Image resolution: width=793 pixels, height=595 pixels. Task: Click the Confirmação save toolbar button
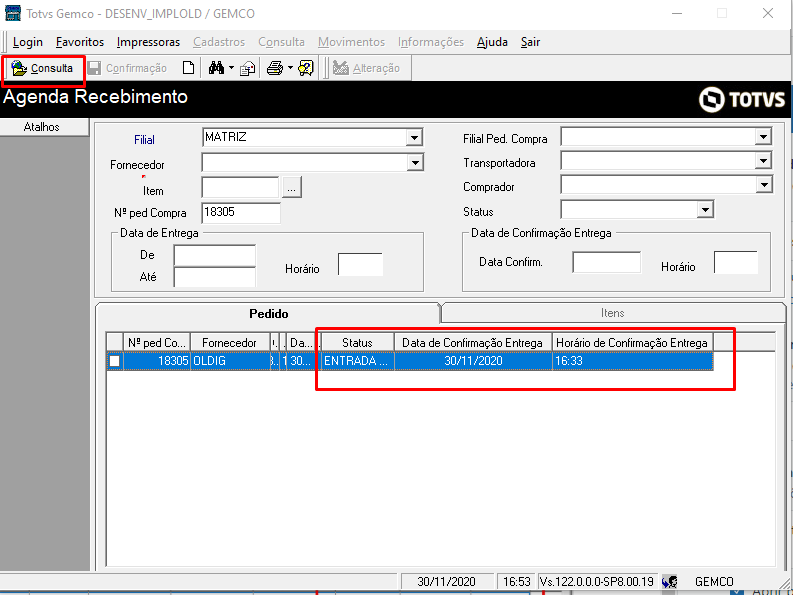click(x=127, y=68)
